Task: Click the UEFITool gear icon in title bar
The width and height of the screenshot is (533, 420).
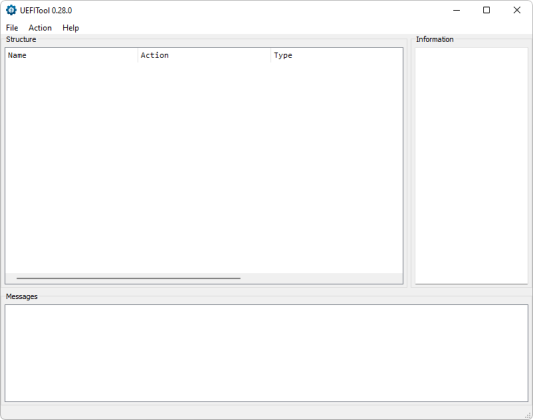Action: (x=11, y=10)
